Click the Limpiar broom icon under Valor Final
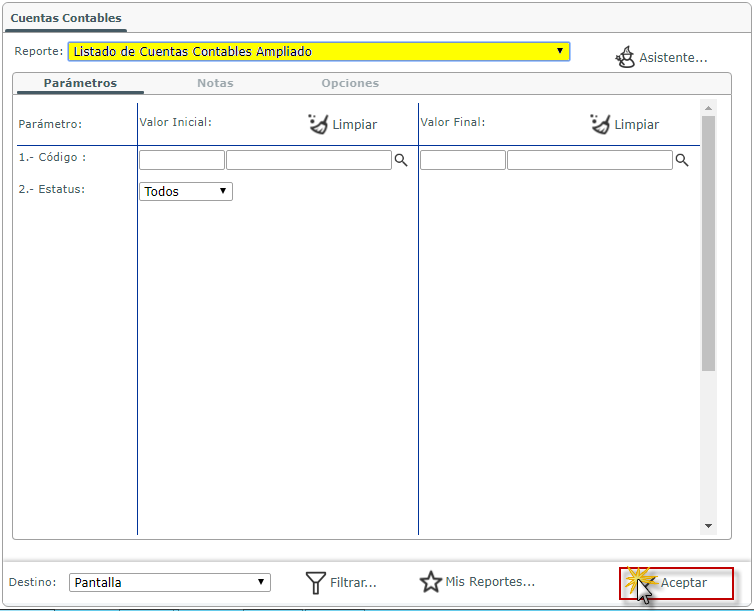Image resolution: width=754 pixels, height=611 pixels. point(600,124)
